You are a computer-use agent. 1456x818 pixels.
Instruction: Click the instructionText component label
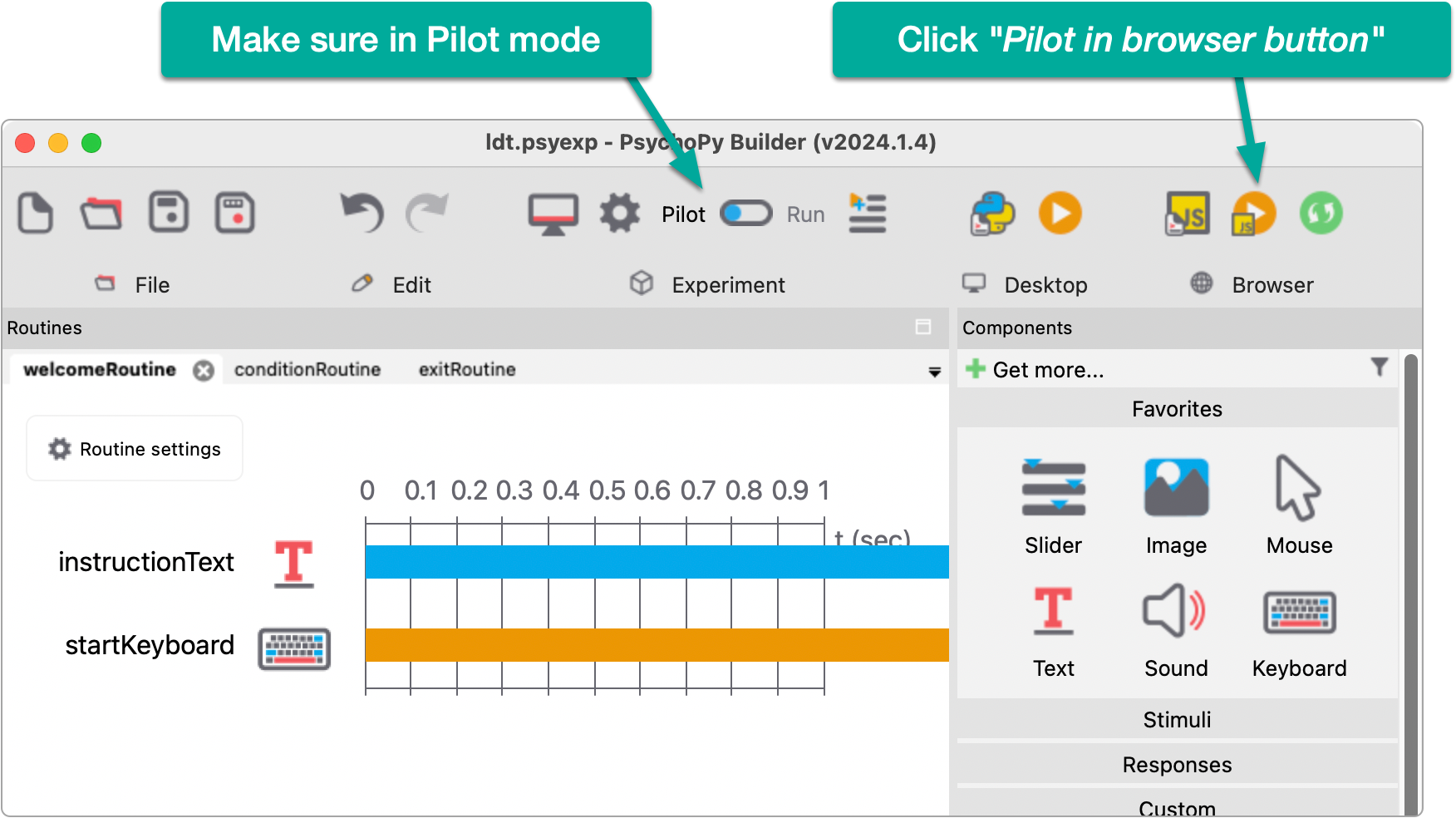click(146, 562)
